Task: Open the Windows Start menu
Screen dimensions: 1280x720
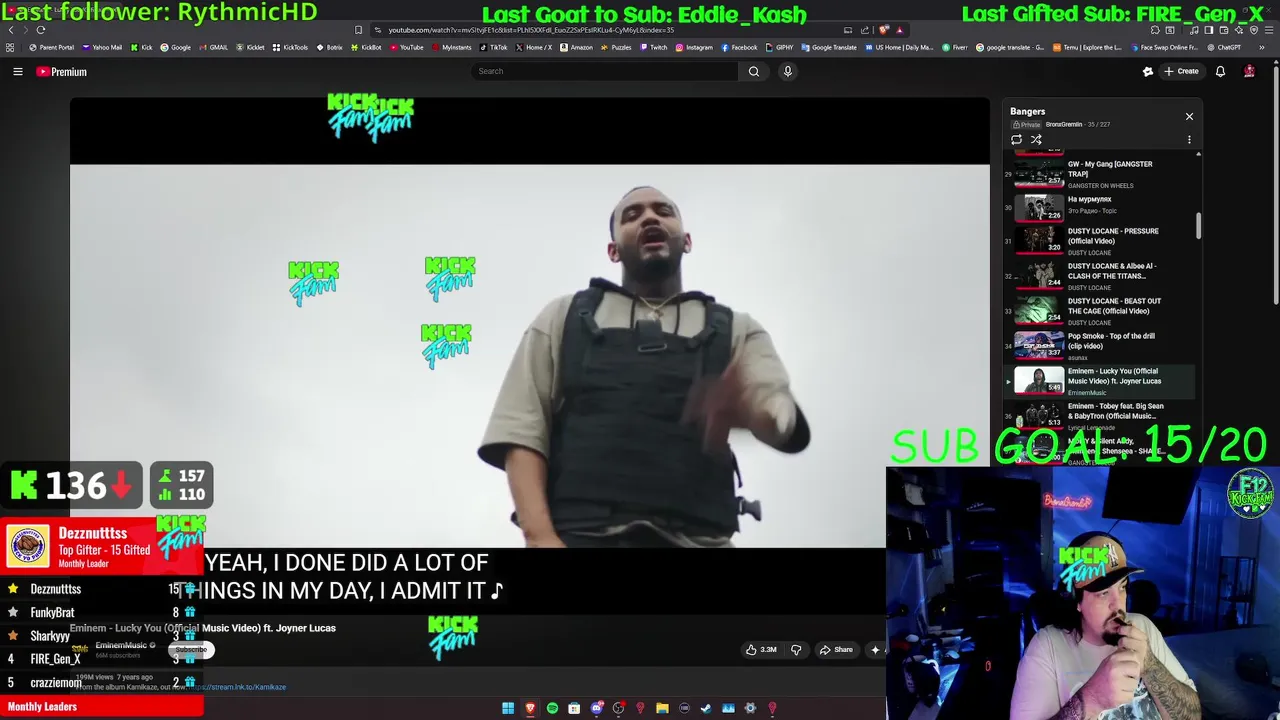Action: 508,708
